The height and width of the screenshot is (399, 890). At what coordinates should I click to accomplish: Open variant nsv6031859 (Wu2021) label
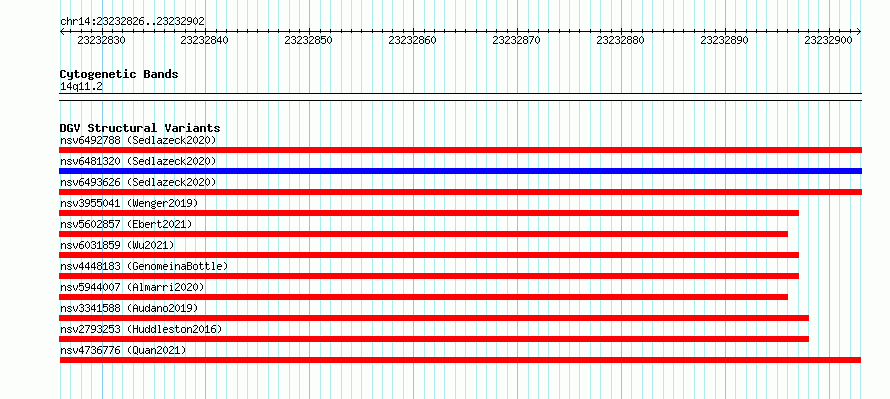point(117,245)
